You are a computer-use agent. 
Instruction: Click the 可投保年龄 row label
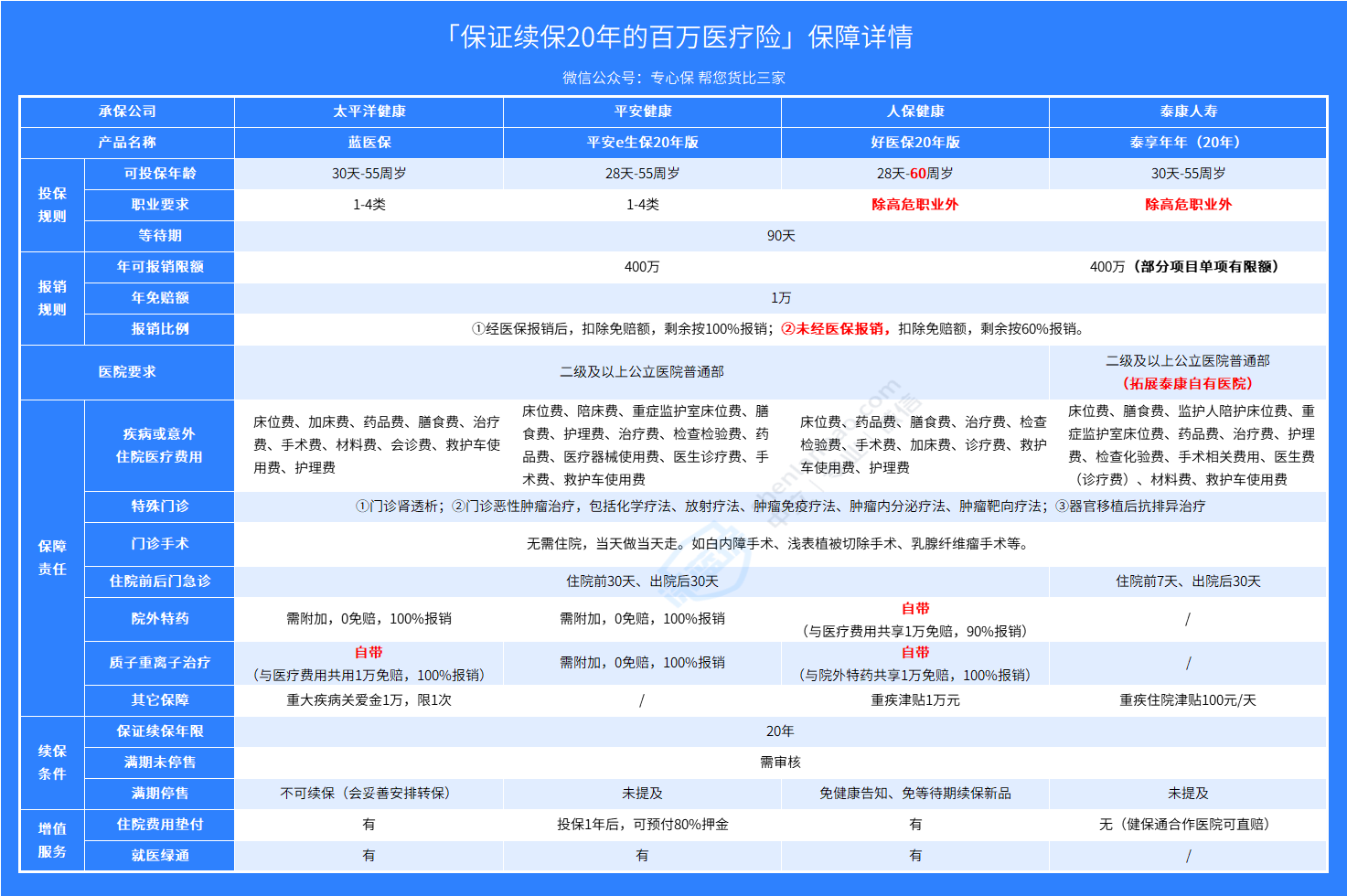(x=160, y=174)
